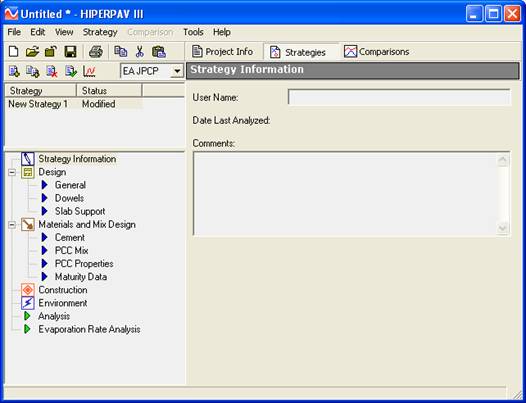This screenshot has width=526, height=403.
Task: Open the View menu
Action: click(x=64, y=32)
